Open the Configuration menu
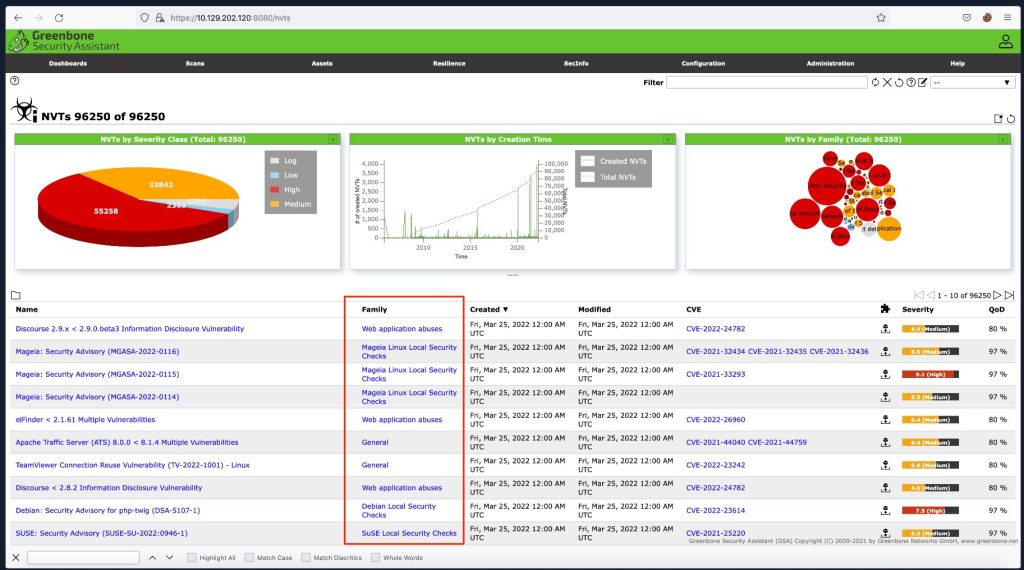This screenshot has height=570, width=1024. (703, 63)
